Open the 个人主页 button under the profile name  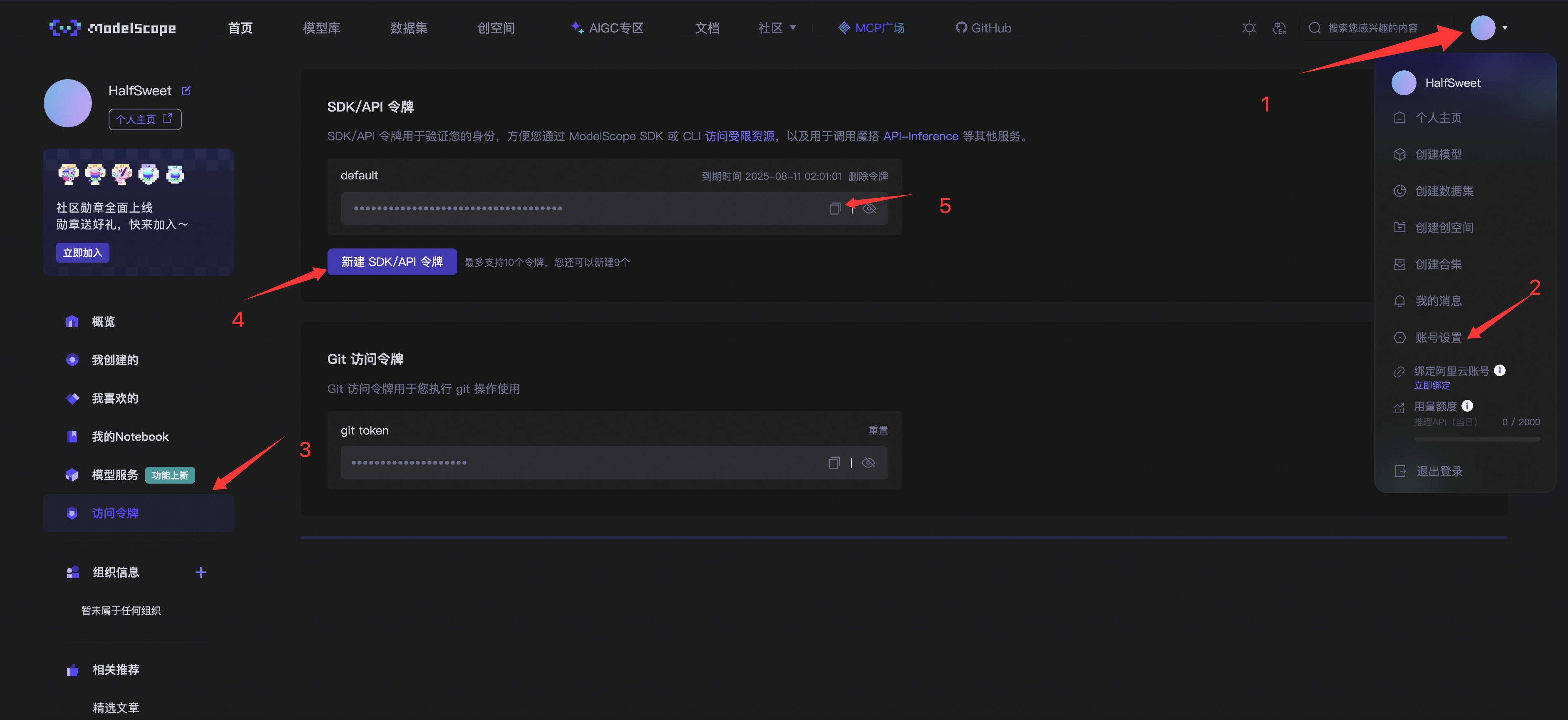coord(145,119)
